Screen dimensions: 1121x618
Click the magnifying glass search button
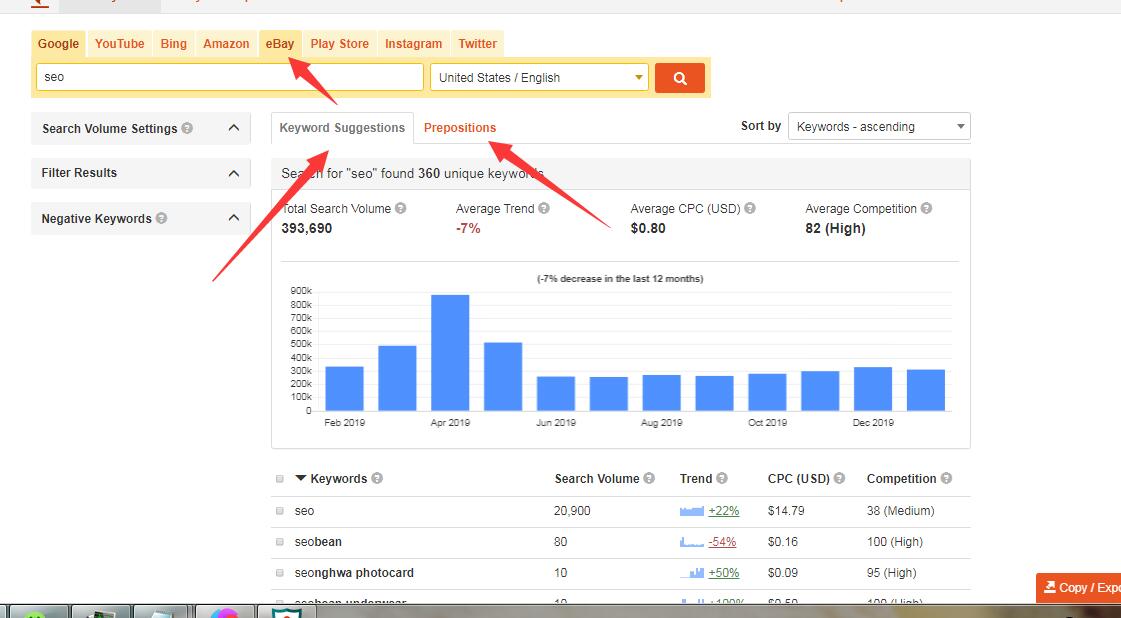[x=679, y=77]
